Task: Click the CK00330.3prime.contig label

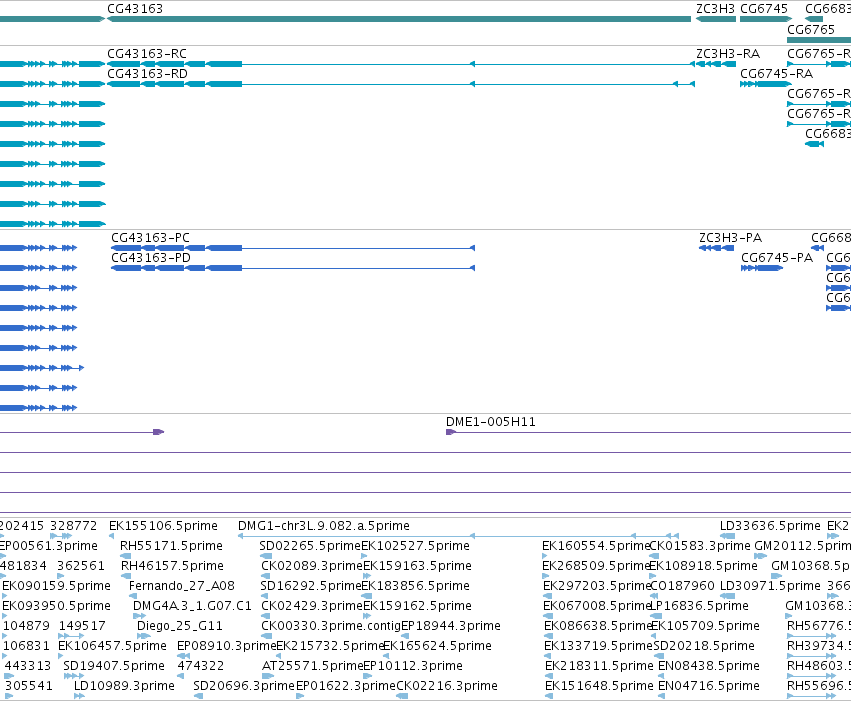Action: 331,626
